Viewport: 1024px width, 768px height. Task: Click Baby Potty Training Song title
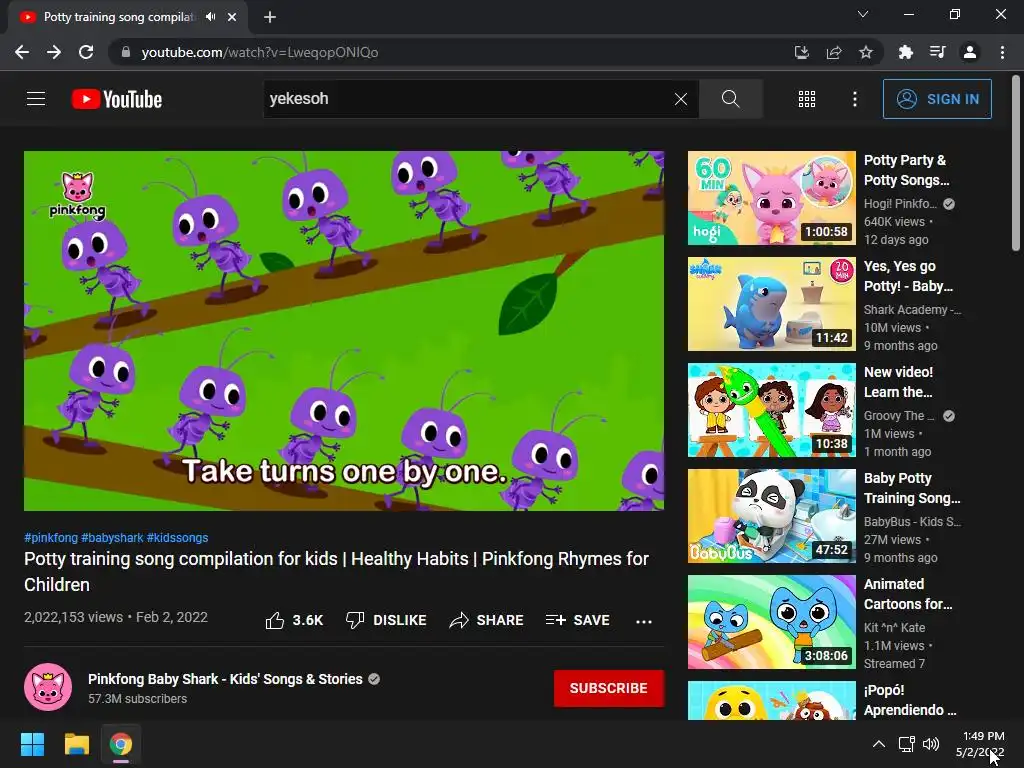912,488
